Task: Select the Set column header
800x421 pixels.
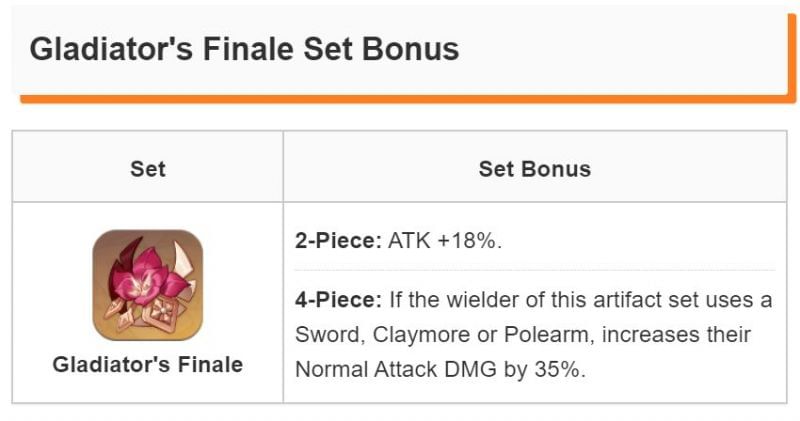Action: (148, 168)
